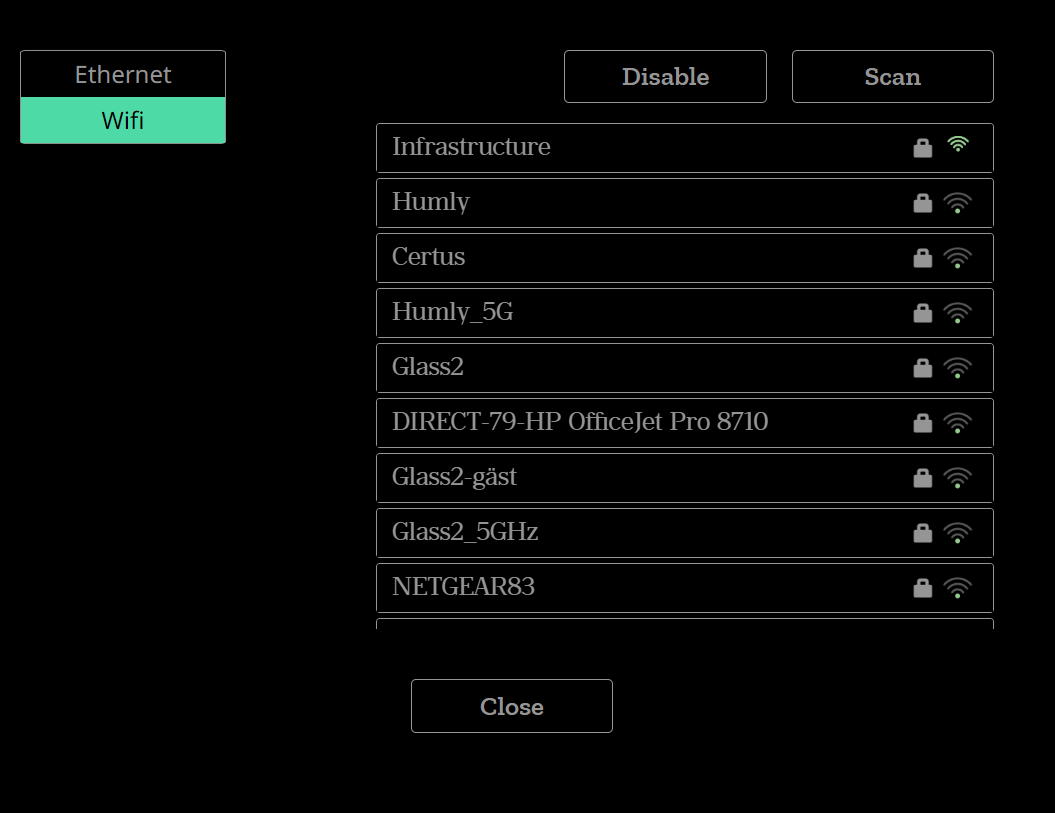
Task: Click the wifi signal icon on the Glass2 row
Action: pyautogui.click(x=957, y=368)
